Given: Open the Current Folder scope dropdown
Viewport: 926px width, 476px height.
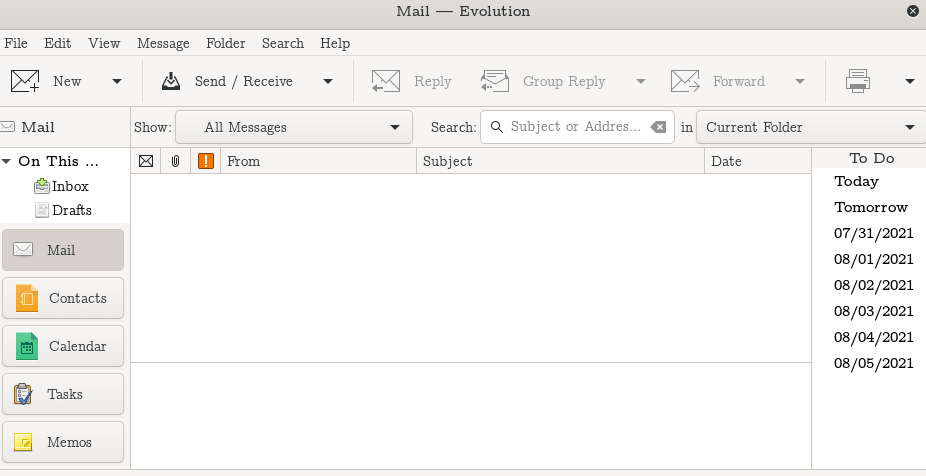Looking at the screenshot, I should [810, 127].
